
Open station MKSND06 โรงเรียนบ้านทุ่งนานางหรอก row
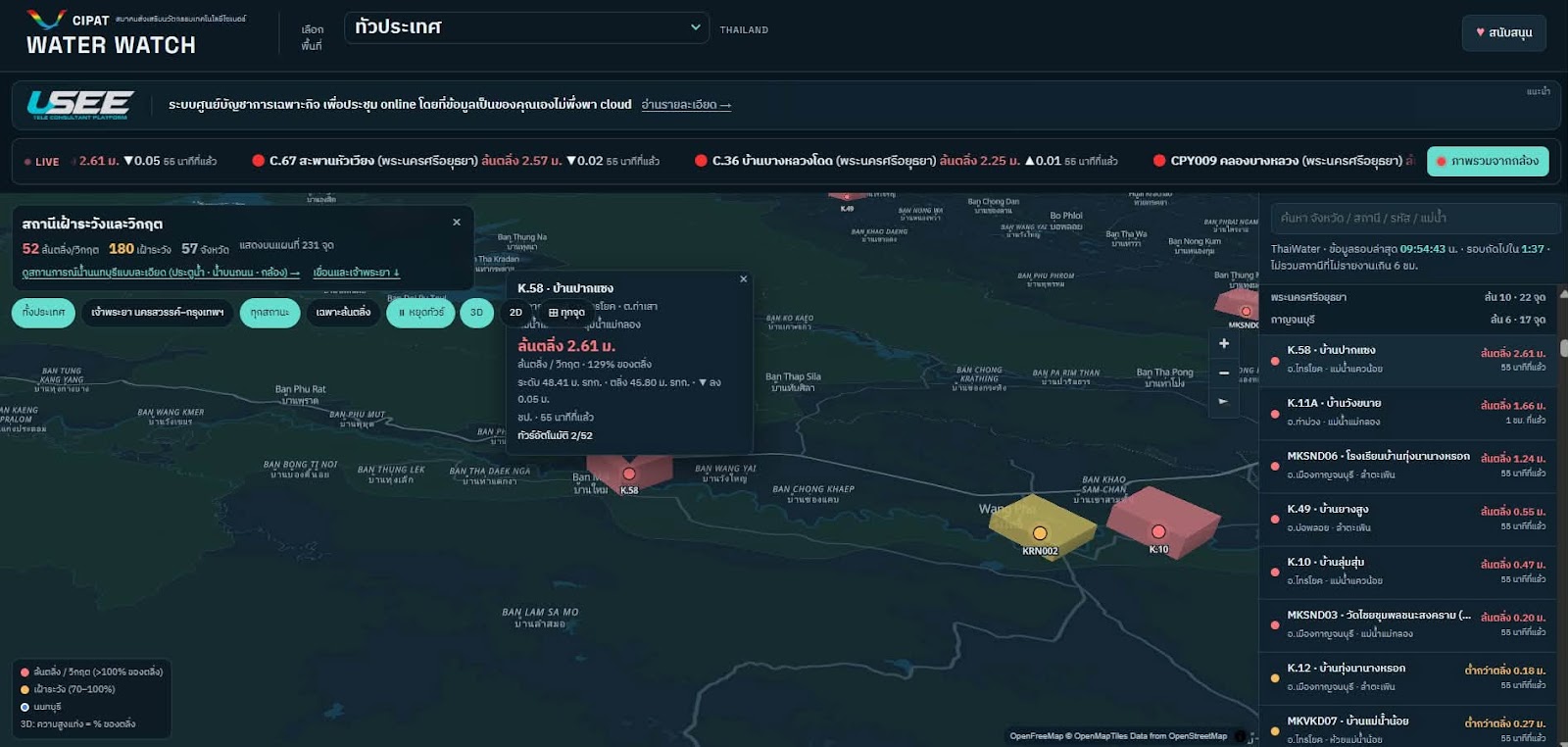click(x=1407, y=465)
